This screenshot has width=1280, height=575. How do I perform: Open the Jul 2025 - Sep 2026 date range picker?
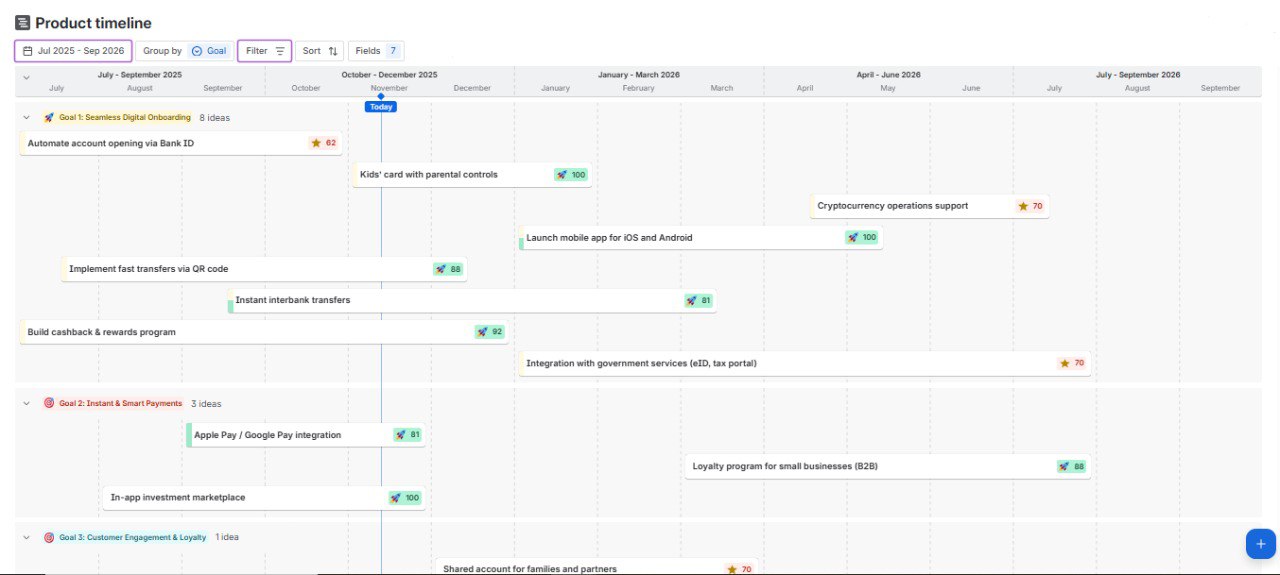tap(73, 51)
